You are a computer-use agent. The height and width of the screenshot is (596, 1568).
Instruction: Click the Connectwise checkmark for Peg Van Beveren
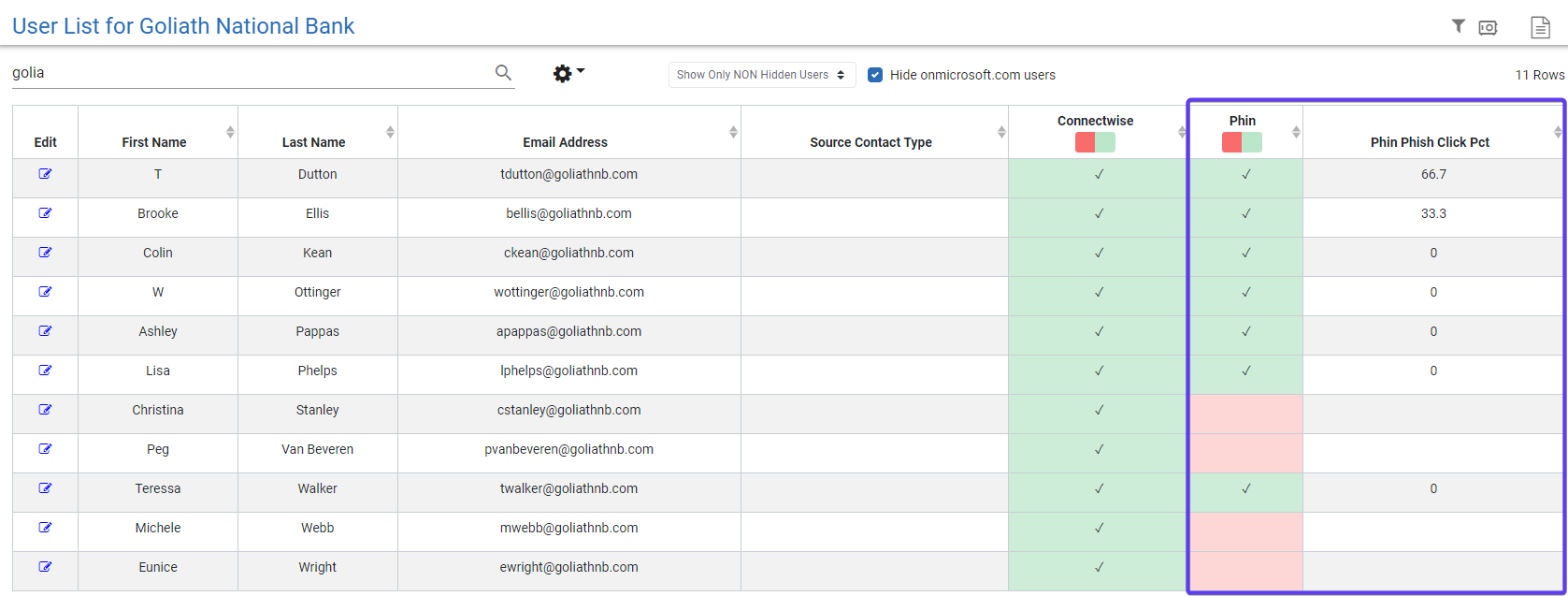pos(1099,449)
